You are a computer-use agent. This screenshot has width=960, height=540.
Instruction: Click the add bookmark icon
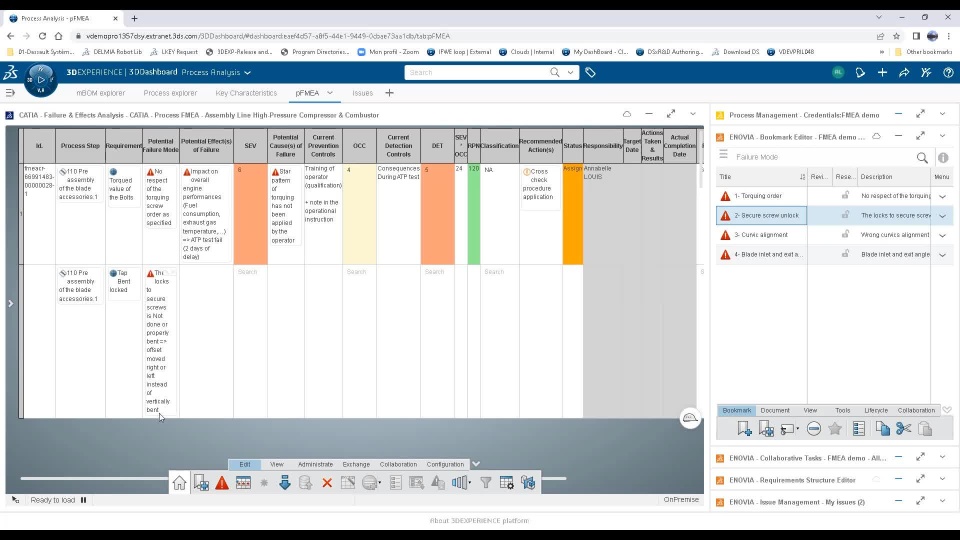(x=744, y=429)
